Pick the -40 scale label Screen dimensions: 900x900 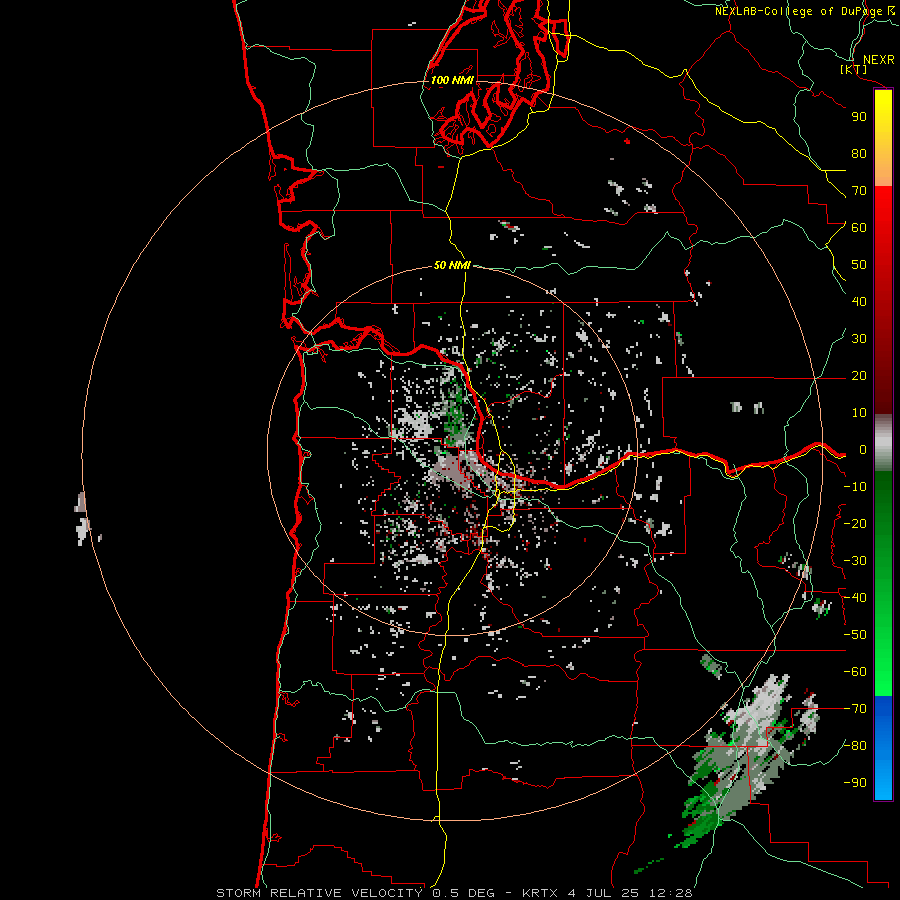click(x=855, y=598)
